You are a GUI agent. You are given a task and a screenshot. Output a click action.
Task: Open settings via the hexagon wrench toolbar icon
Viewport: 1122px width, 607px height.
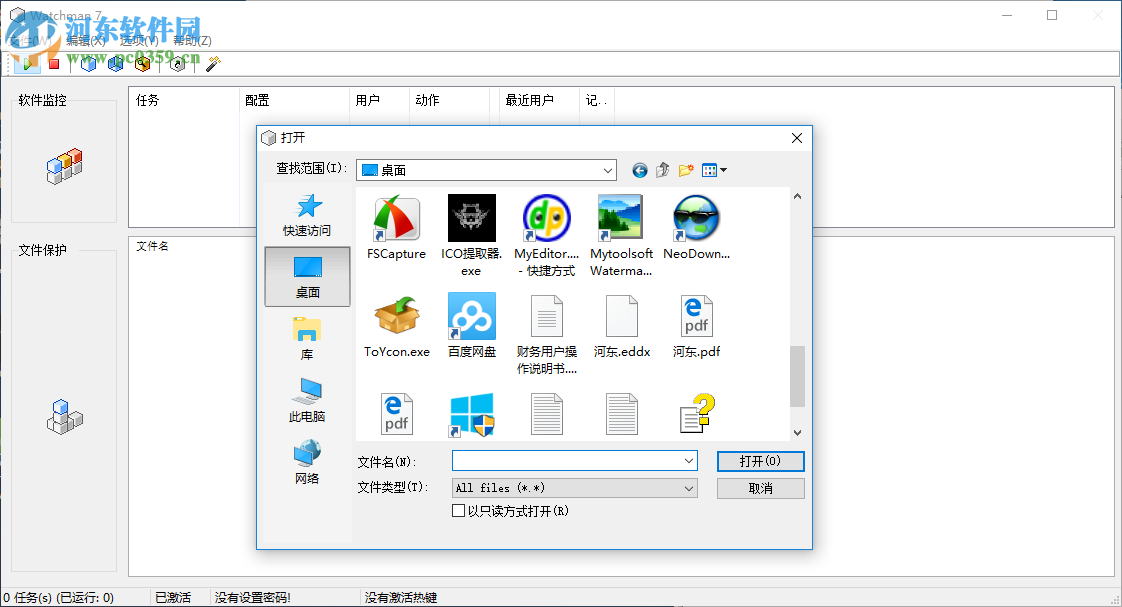point(176,63)
